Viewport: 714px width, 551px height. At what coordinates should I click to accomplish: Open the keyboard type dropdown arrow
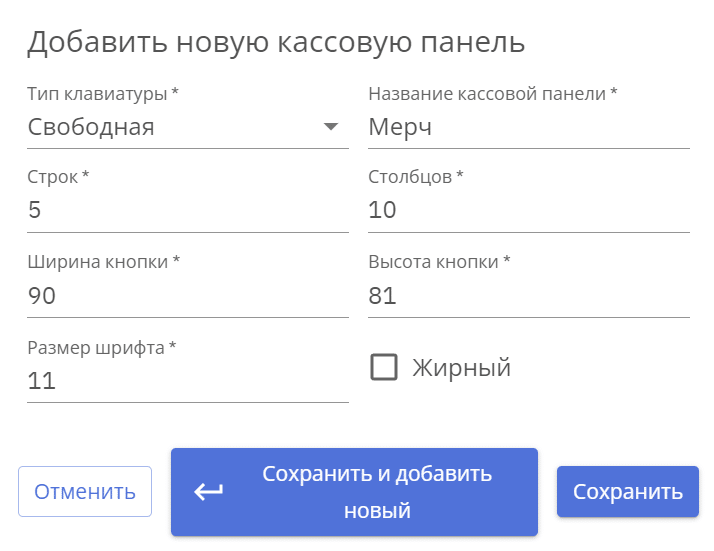(x=331, y=127)
